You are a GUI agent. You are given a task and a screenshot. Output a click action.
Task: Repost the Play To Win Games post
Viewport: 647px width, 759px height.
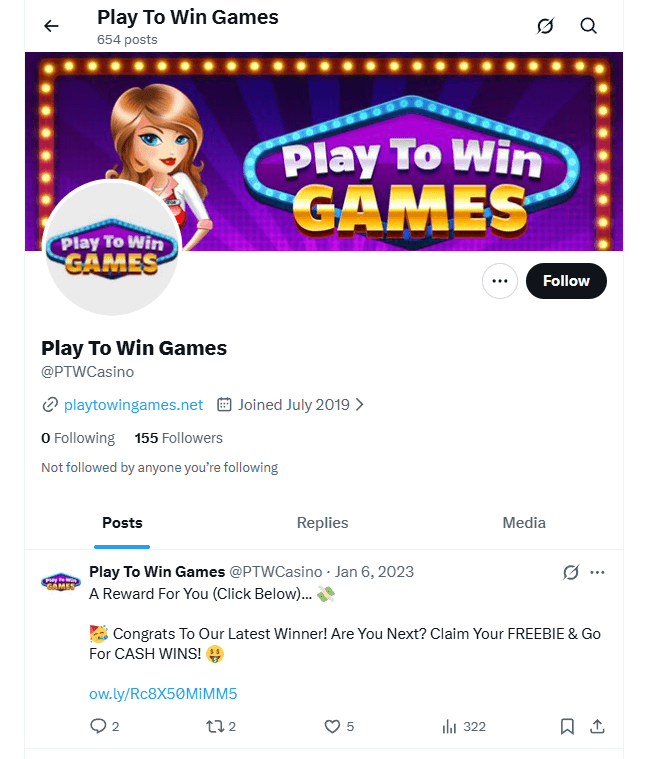click(x=213, y=727)
